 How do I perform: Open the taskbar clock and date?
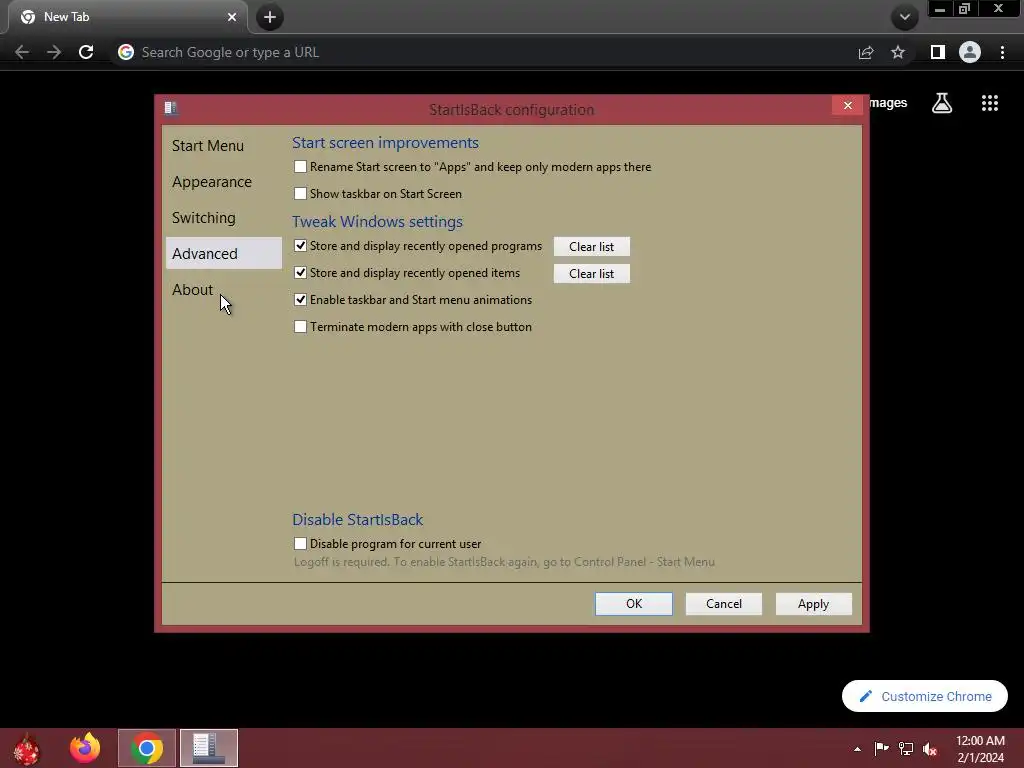[980, 749]
